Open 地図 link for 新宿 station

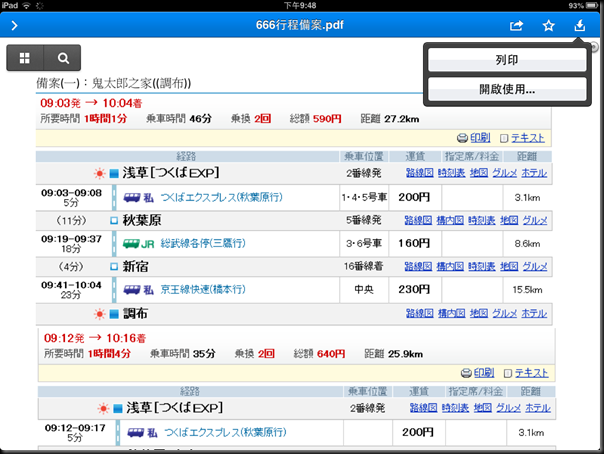[509, 266]
